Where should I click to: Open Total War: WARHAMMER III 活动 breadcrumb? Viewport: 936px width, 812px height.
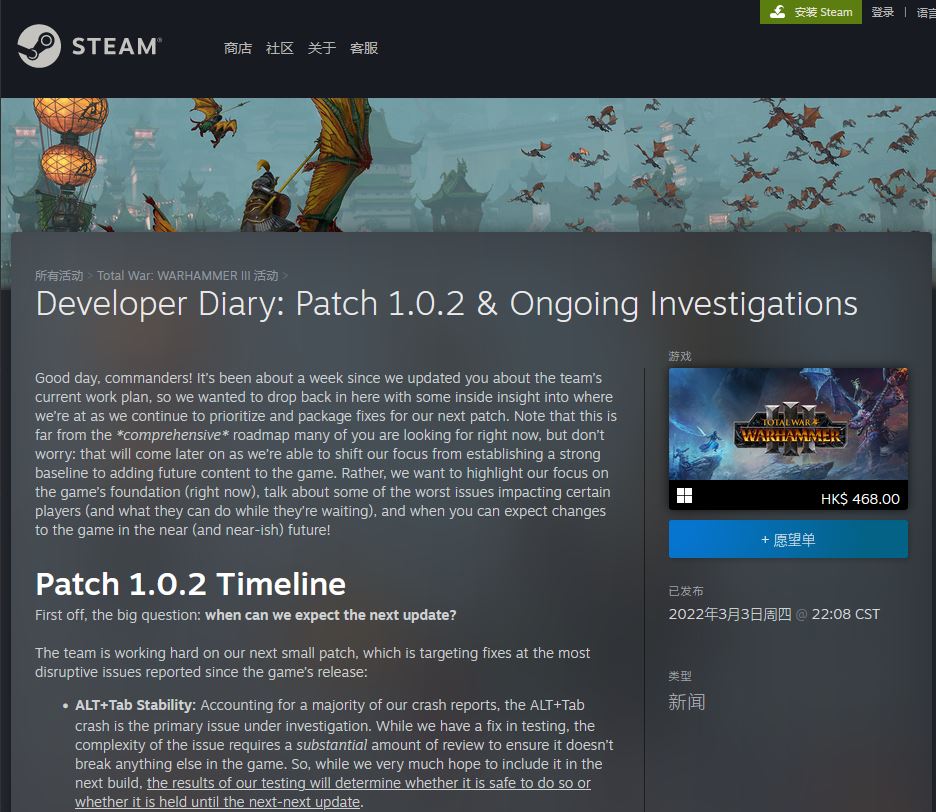[187, 275]
